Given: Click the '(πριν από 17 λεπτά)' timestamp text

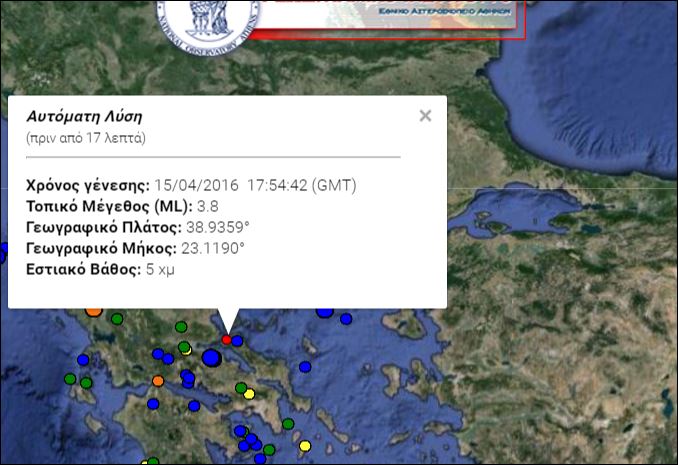Looking at the screenshot, I should 86,138.
